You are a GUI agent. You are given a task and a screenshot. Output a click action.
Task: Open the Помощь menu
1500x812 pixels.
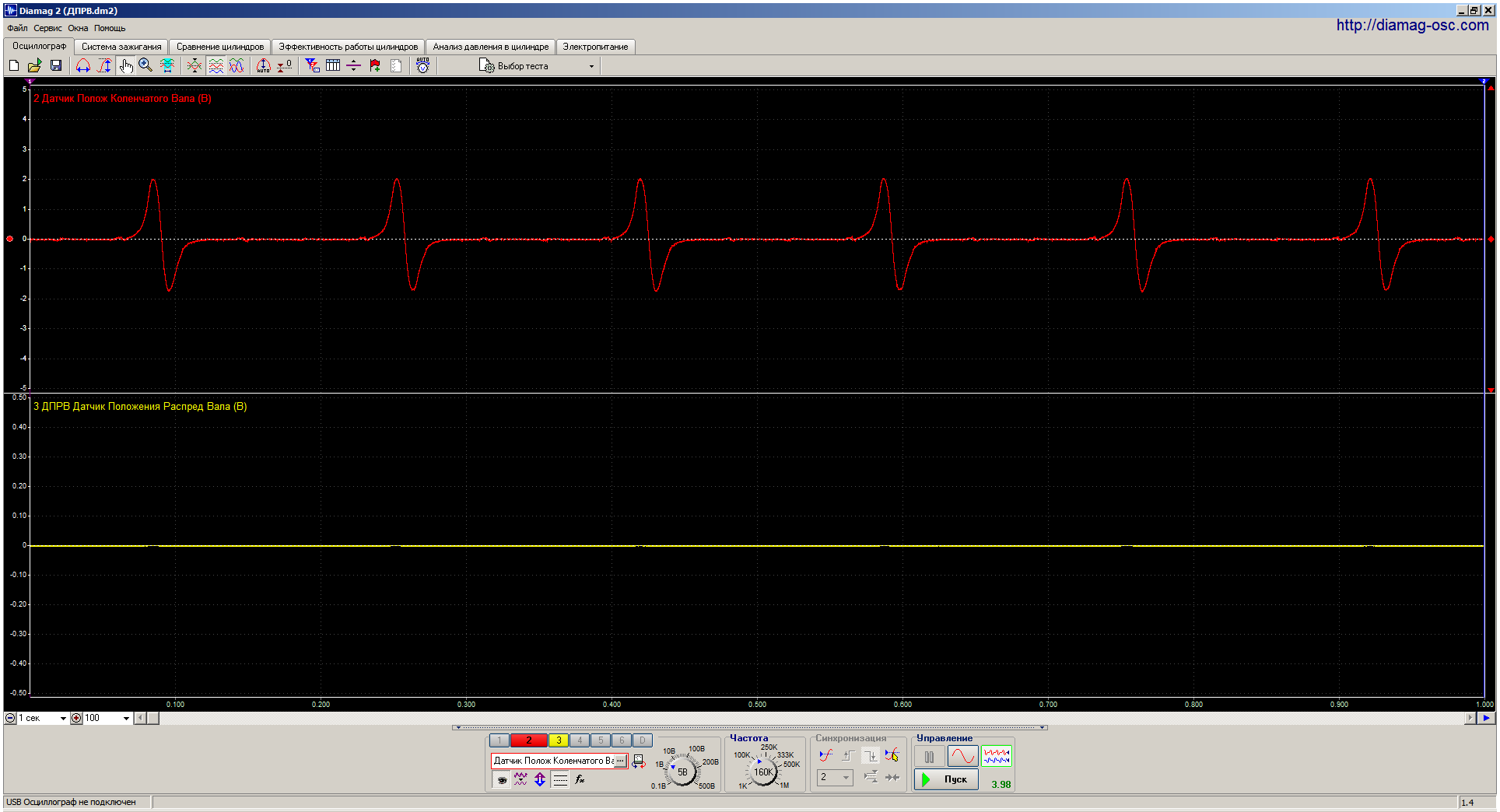pos(110,28)
